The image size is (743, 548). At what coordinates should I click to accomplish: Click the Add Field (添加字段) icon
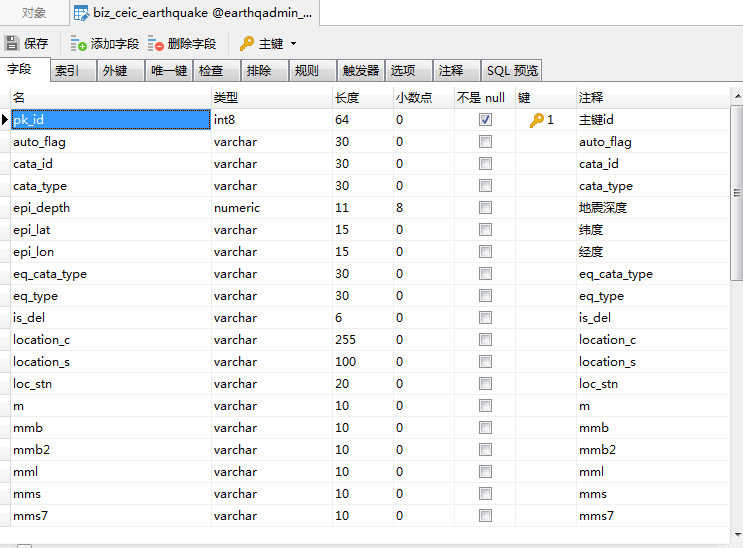[x=78, y=43]
